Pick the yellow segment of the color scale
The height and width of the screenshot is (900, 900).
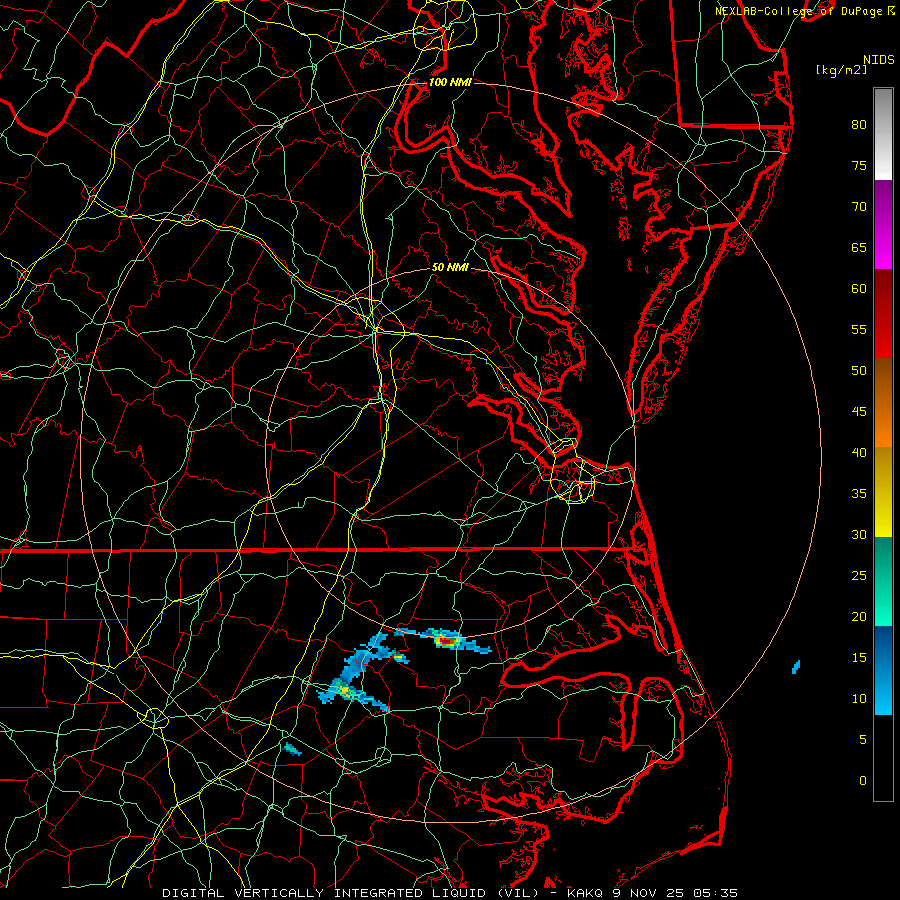(883, 492)
